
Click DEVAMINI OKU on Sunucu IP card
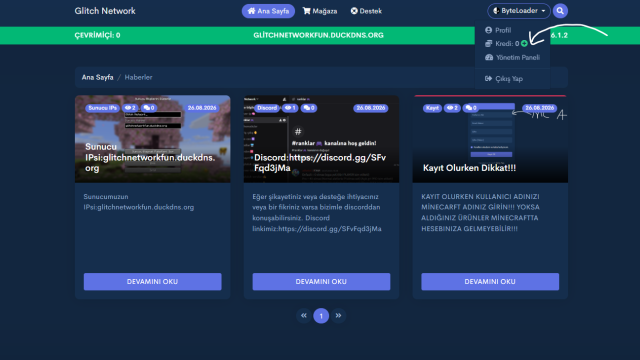153,282
